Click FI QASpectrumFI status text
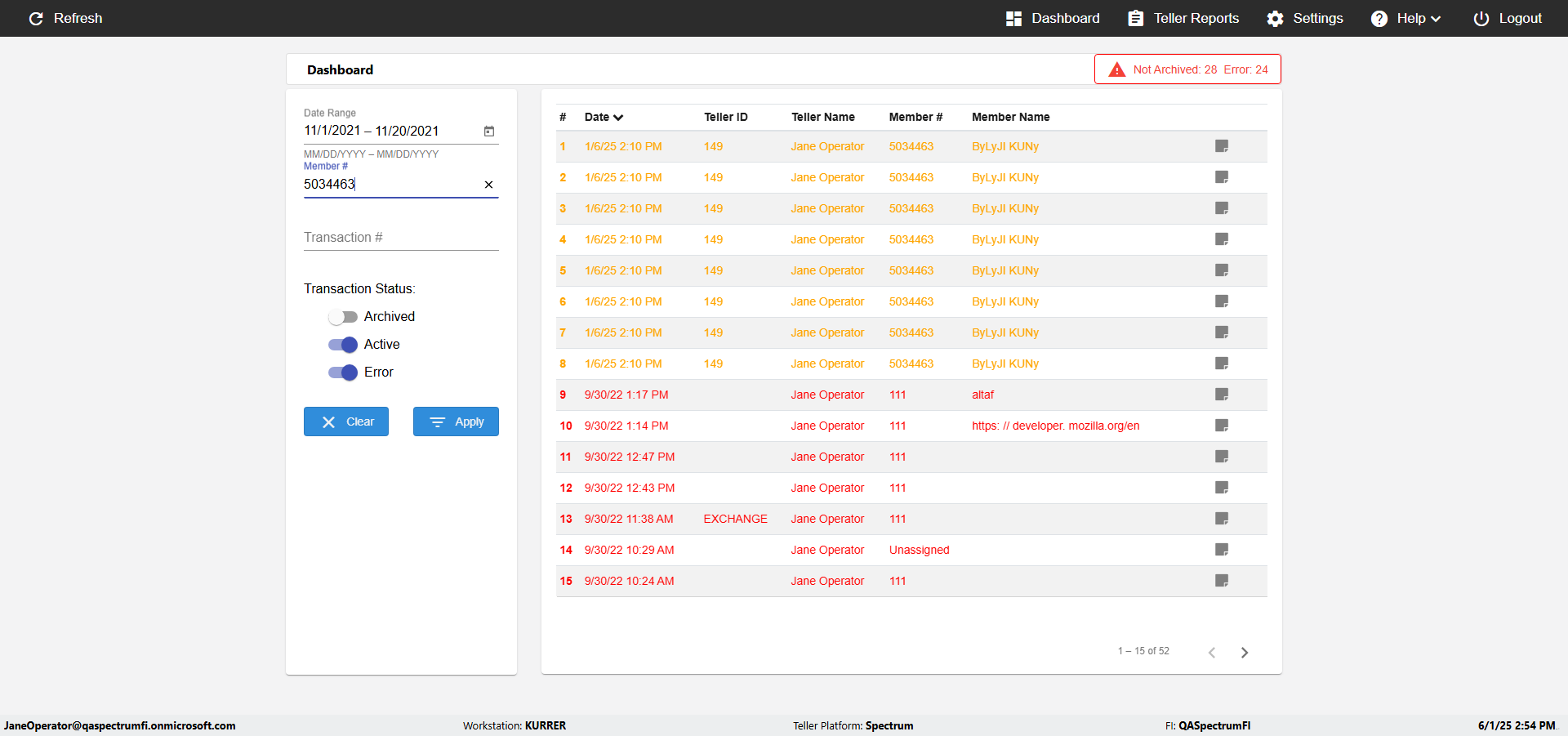The width and height of the screenshot is (1568, 736). (x=1208, y=725)
